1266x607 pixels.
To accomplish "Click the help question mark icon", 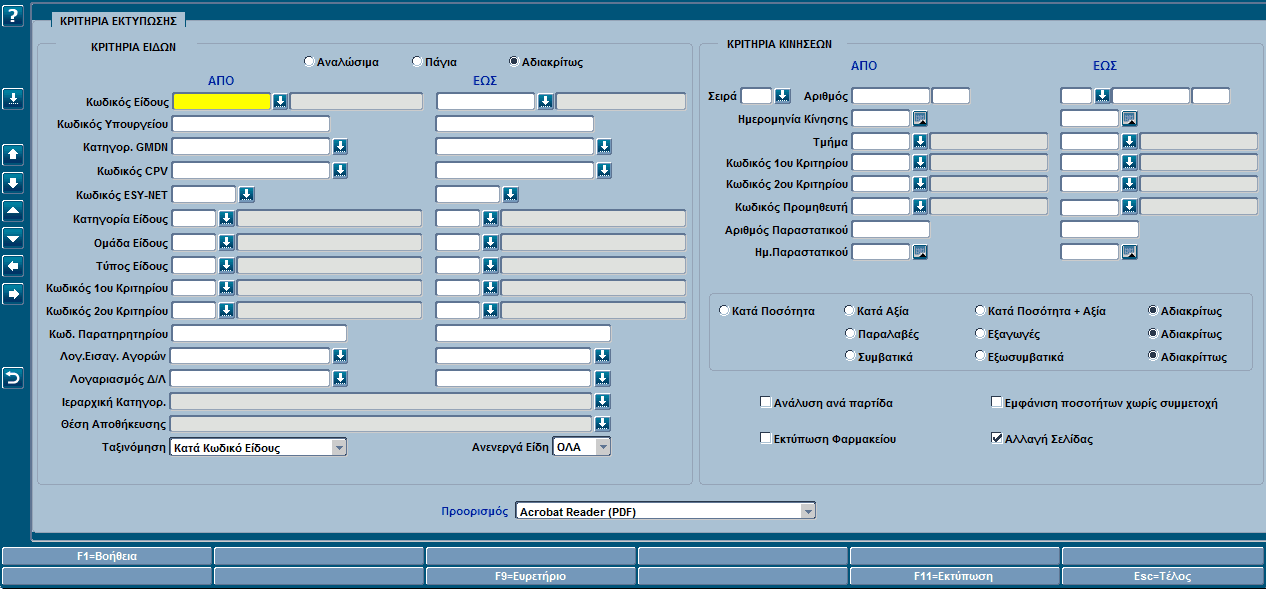I will [x=13, y=15].
